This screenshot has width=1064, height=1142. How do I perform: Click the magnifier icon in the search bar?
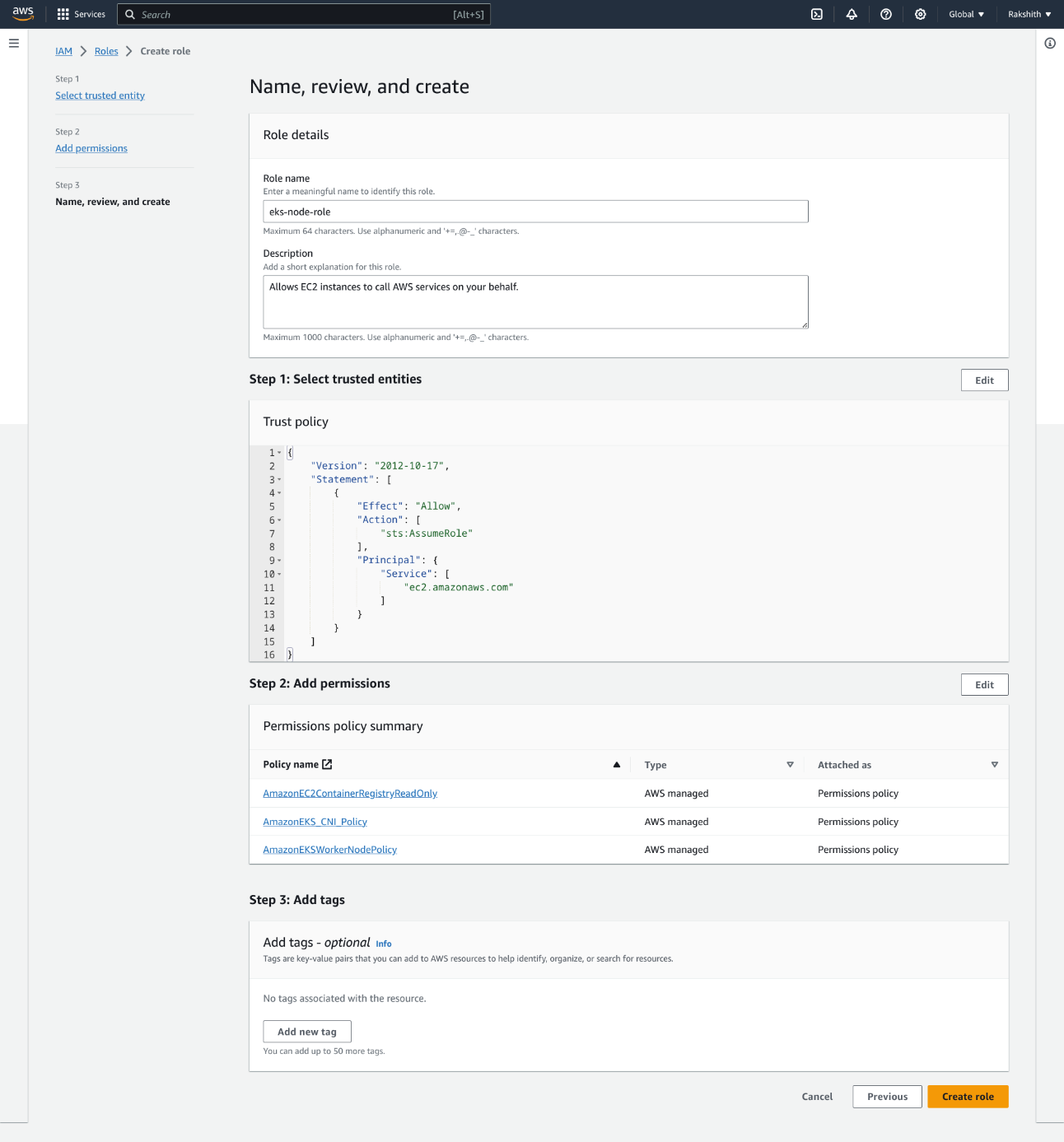tap(130, 14)
